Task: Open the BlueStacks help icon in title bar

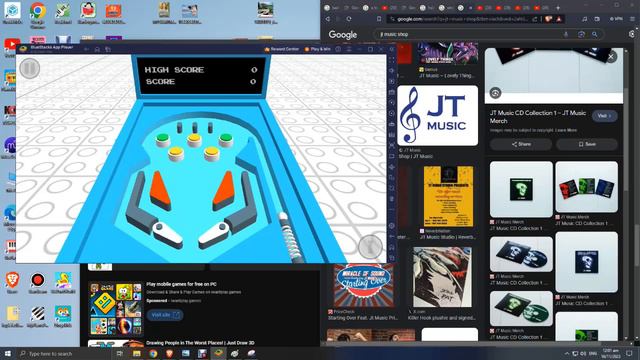Action: [x=338, y=49]
